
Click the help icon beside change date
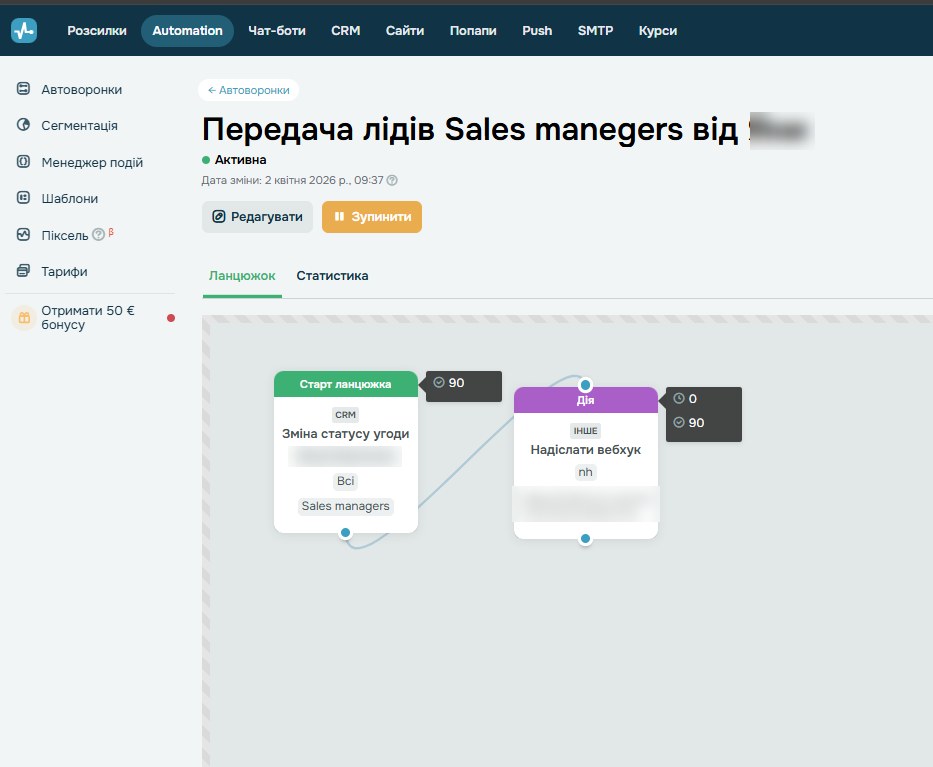392,180
